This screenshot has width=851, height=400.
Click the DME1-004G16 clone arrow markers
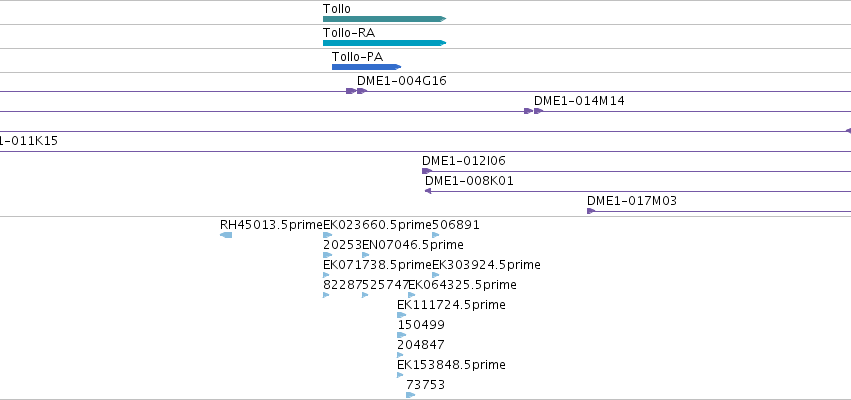(357, 91)
